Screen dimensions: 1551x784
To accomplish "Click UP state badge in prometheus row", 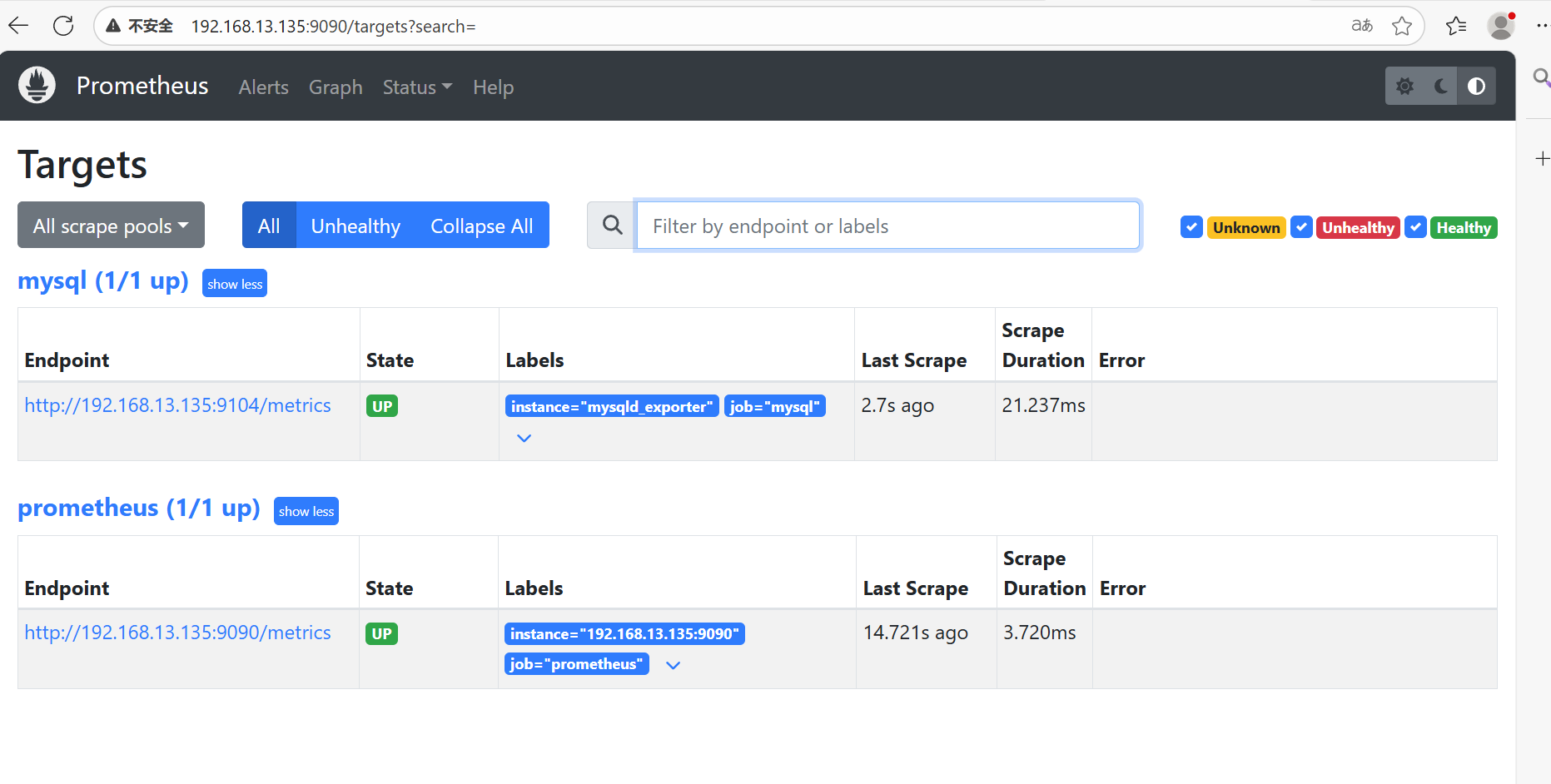I will click(381, 633).
